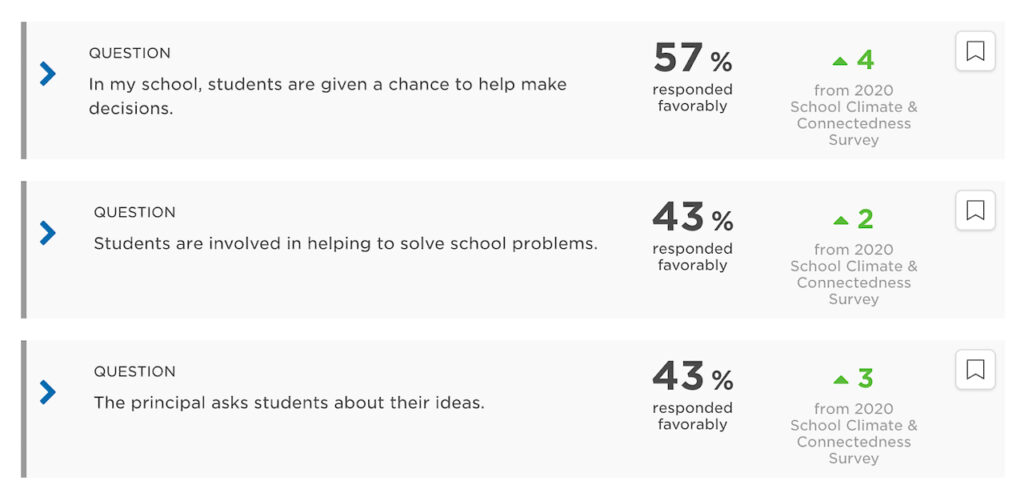Open the text 'students are given a chance to help make decisions'

click(x=327, y=96)
